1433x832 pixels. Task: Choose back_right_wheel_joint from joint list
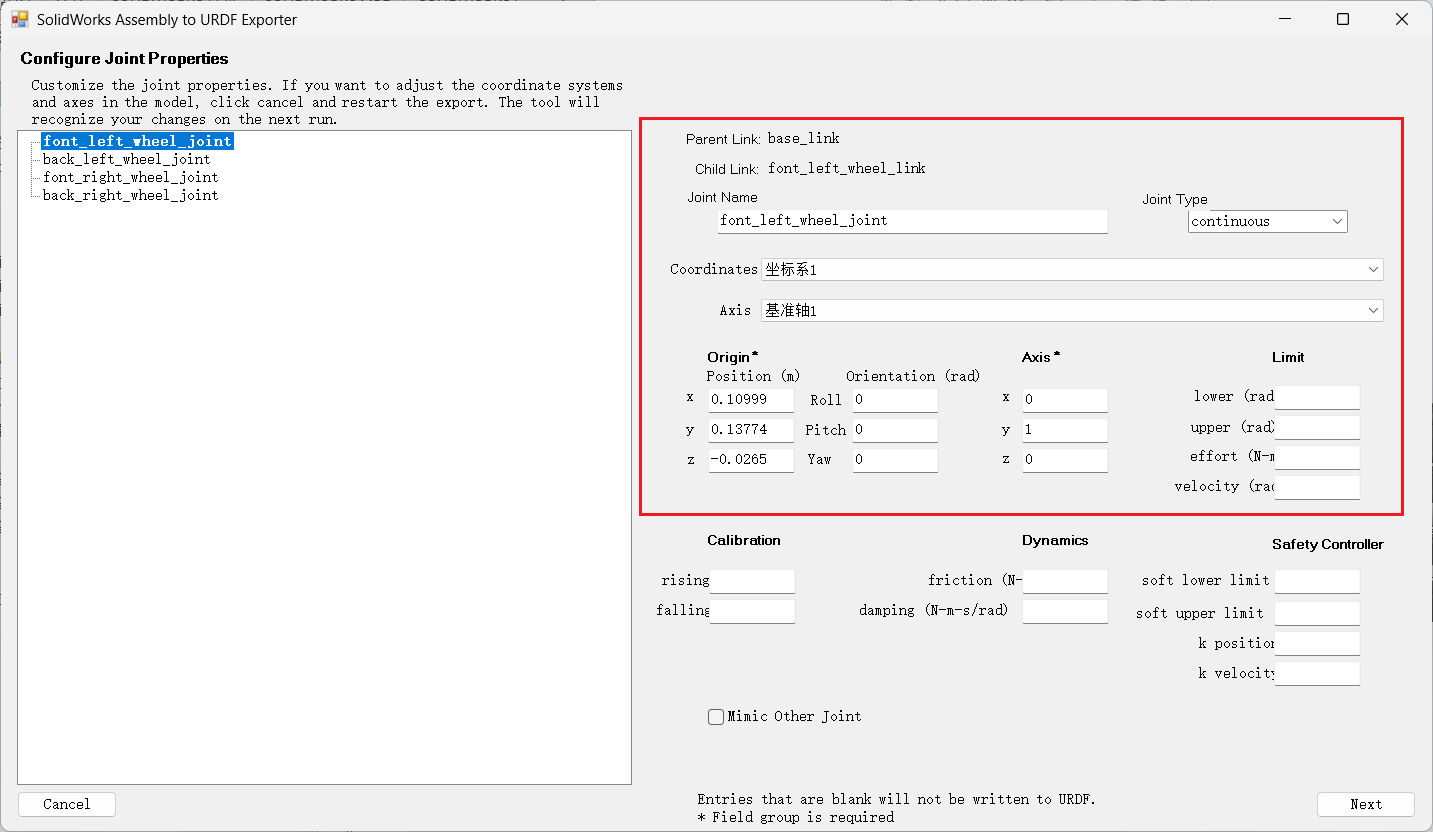click(x=130, y=195)
